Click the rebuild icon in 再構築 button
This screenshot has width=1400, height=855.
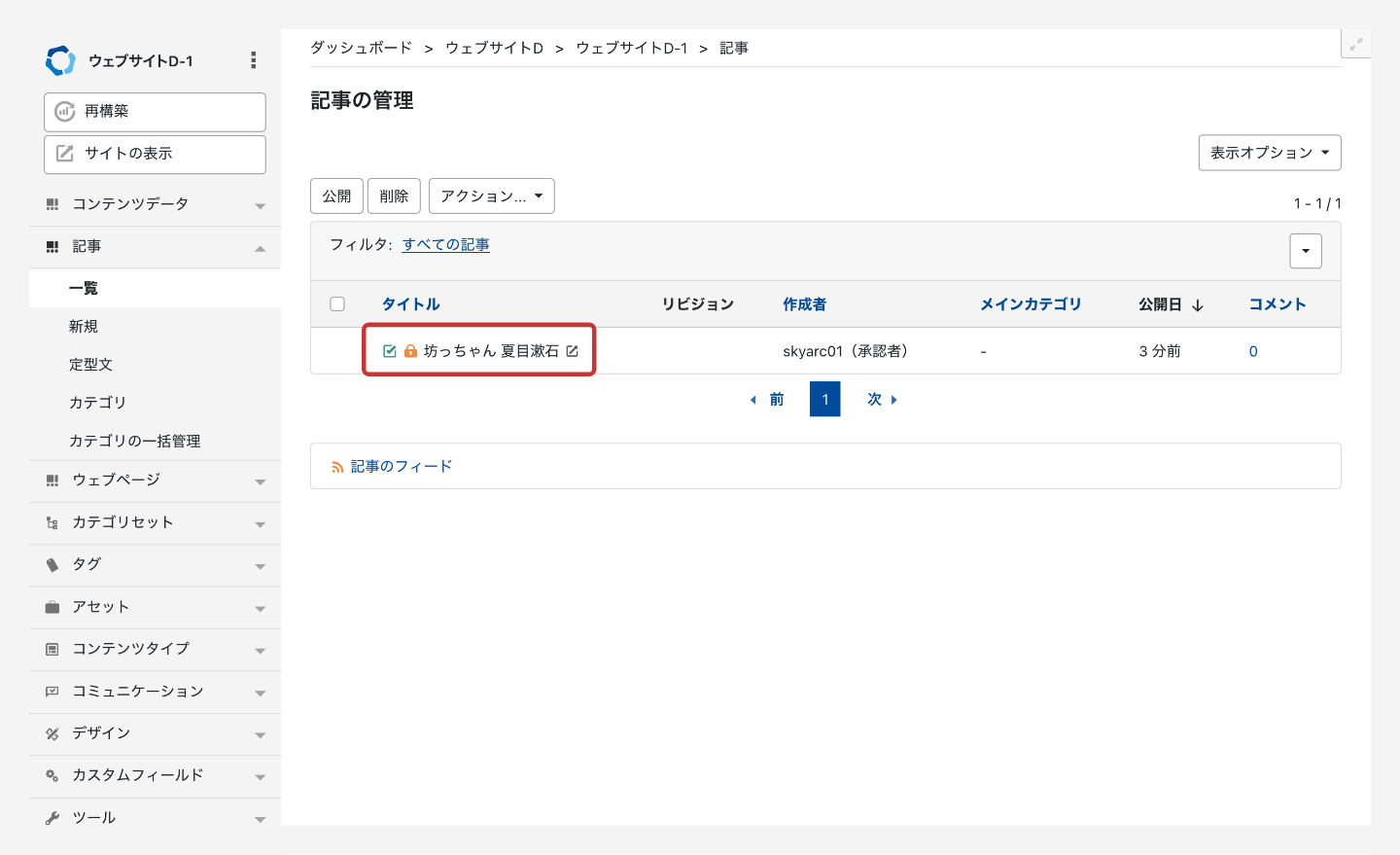pos(65,112)
